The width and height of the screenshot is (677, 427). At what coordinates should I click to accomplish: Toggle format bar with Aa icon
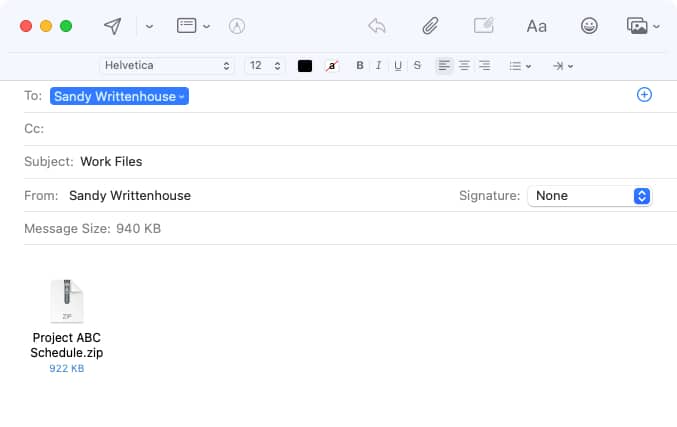tap(537, 27)
